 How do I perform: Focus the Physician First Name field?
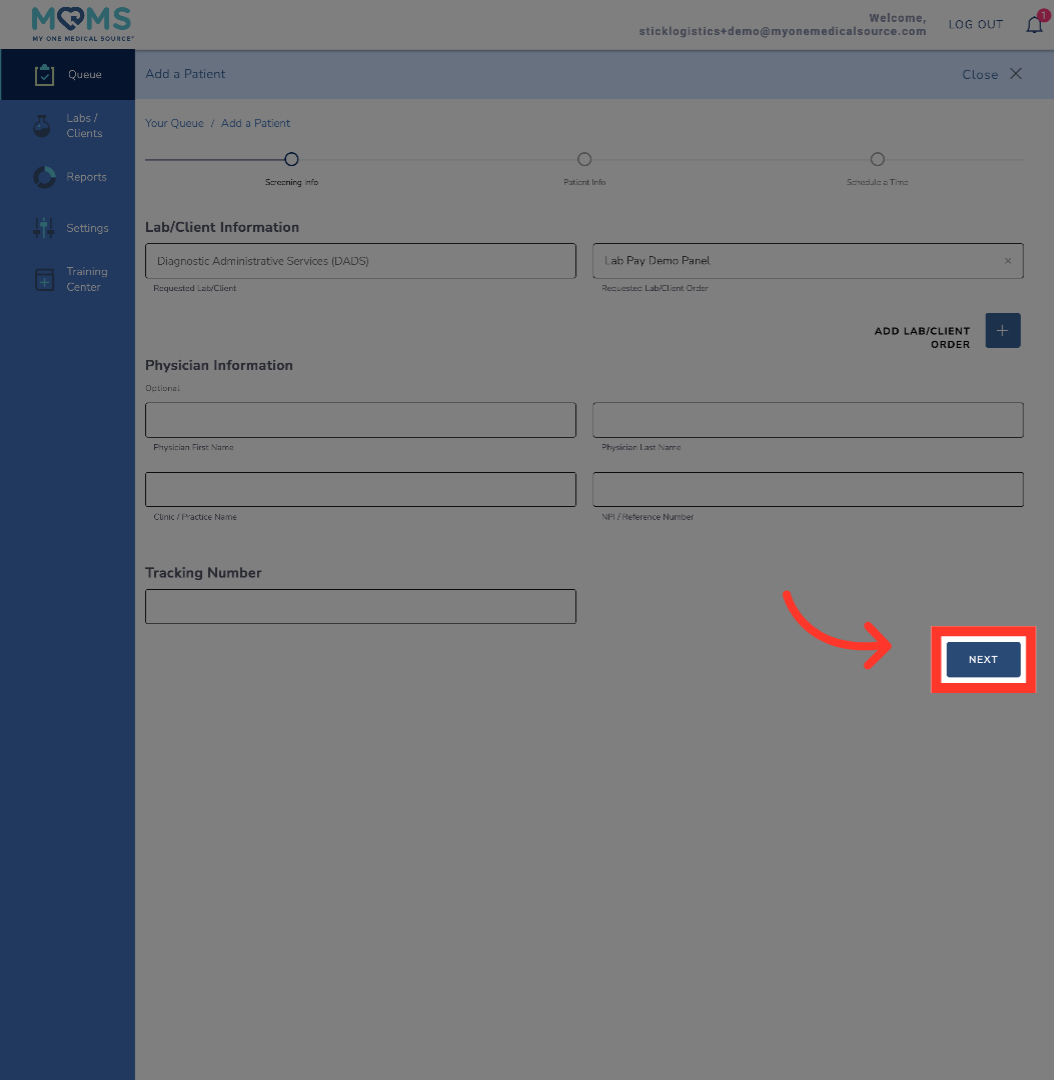[360, 420]
